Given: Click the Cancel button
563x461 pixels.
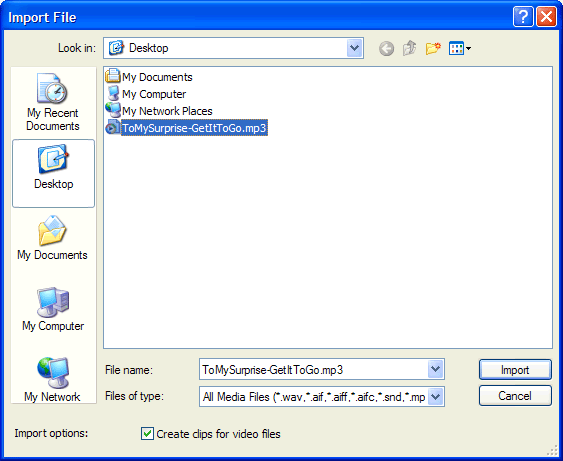Looking at the screenshot, I should pyautogui.click(x=515, y=396).
